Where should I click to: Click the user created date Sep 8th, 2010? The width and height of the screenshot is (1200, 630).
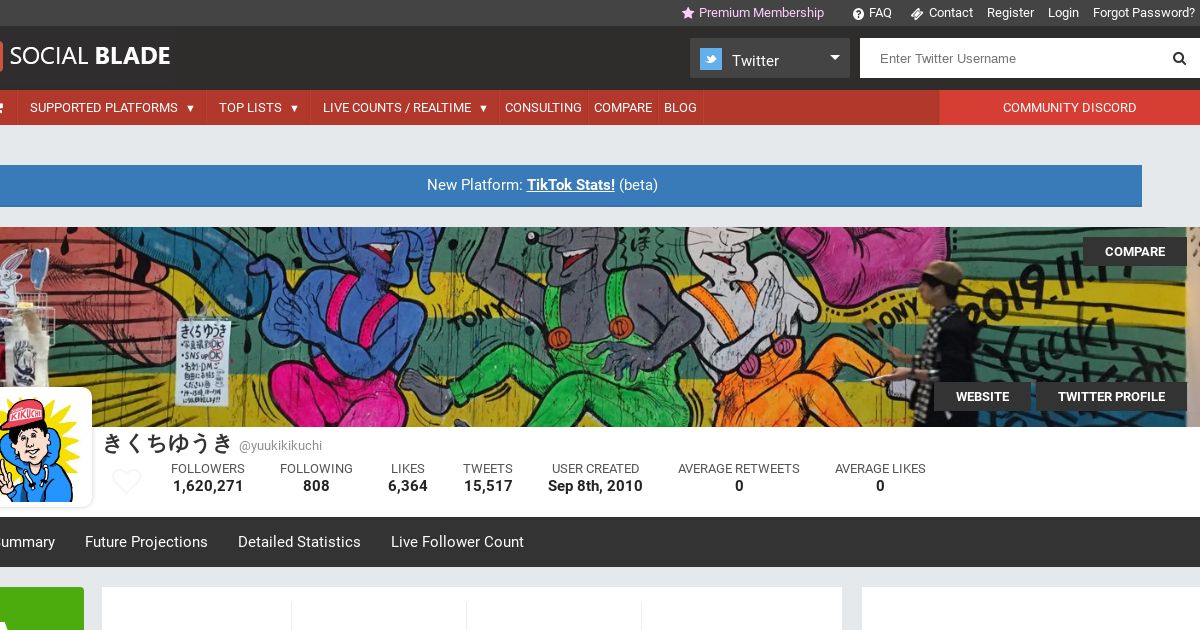[x=595, y=486]
